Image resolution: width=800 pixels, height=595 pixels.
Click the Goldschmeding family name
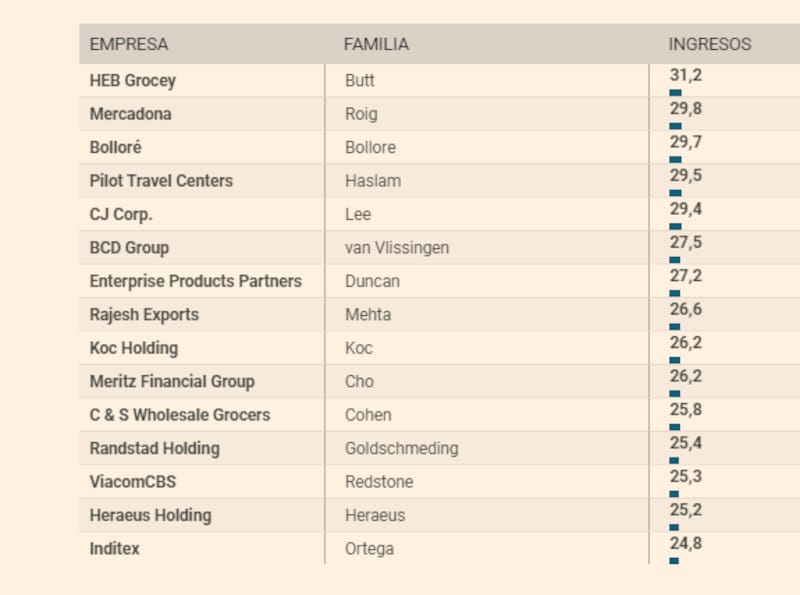tap(401, 448)
